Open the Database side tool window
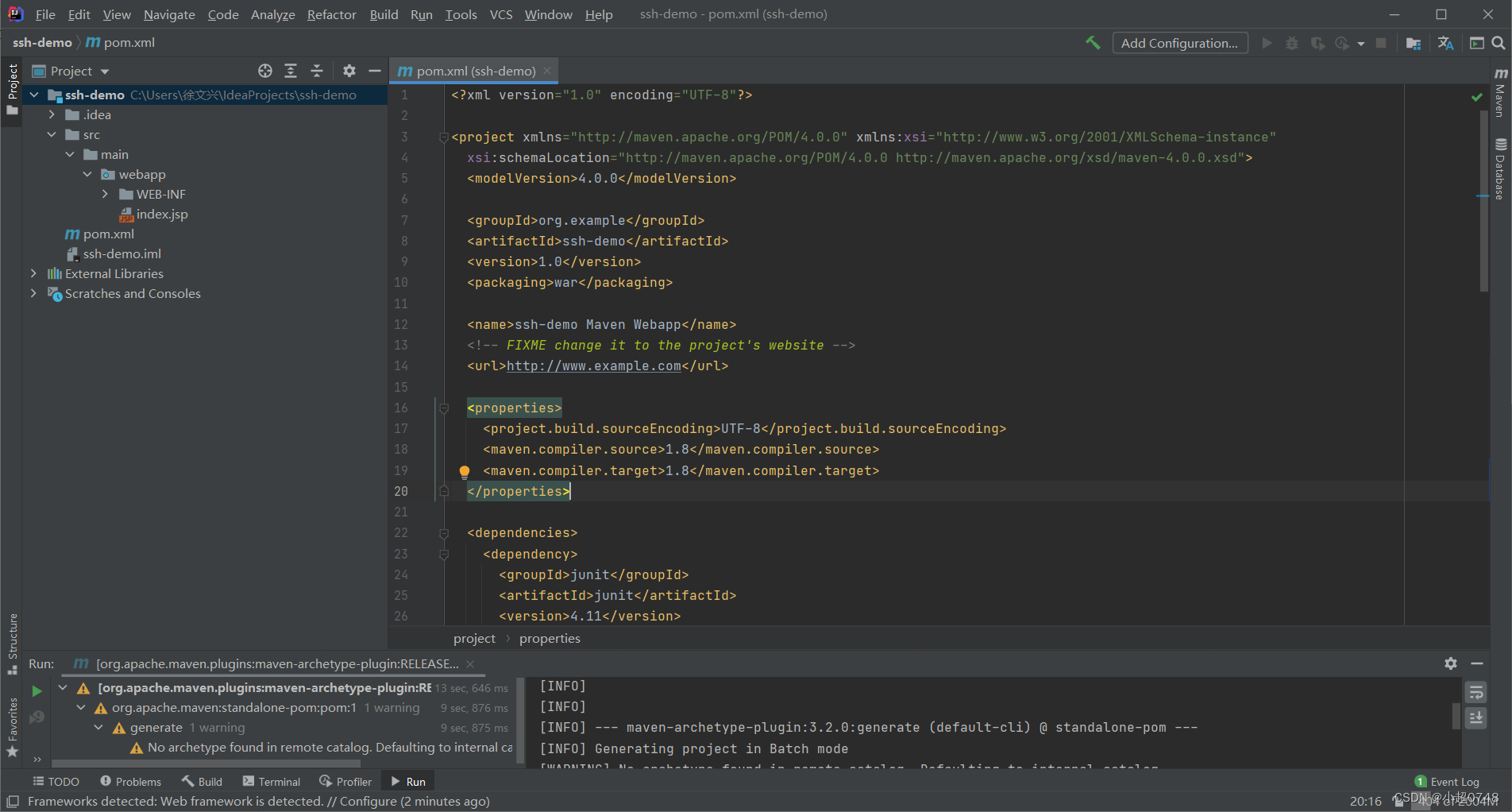1512x812 pixels. coord(1500,168)
